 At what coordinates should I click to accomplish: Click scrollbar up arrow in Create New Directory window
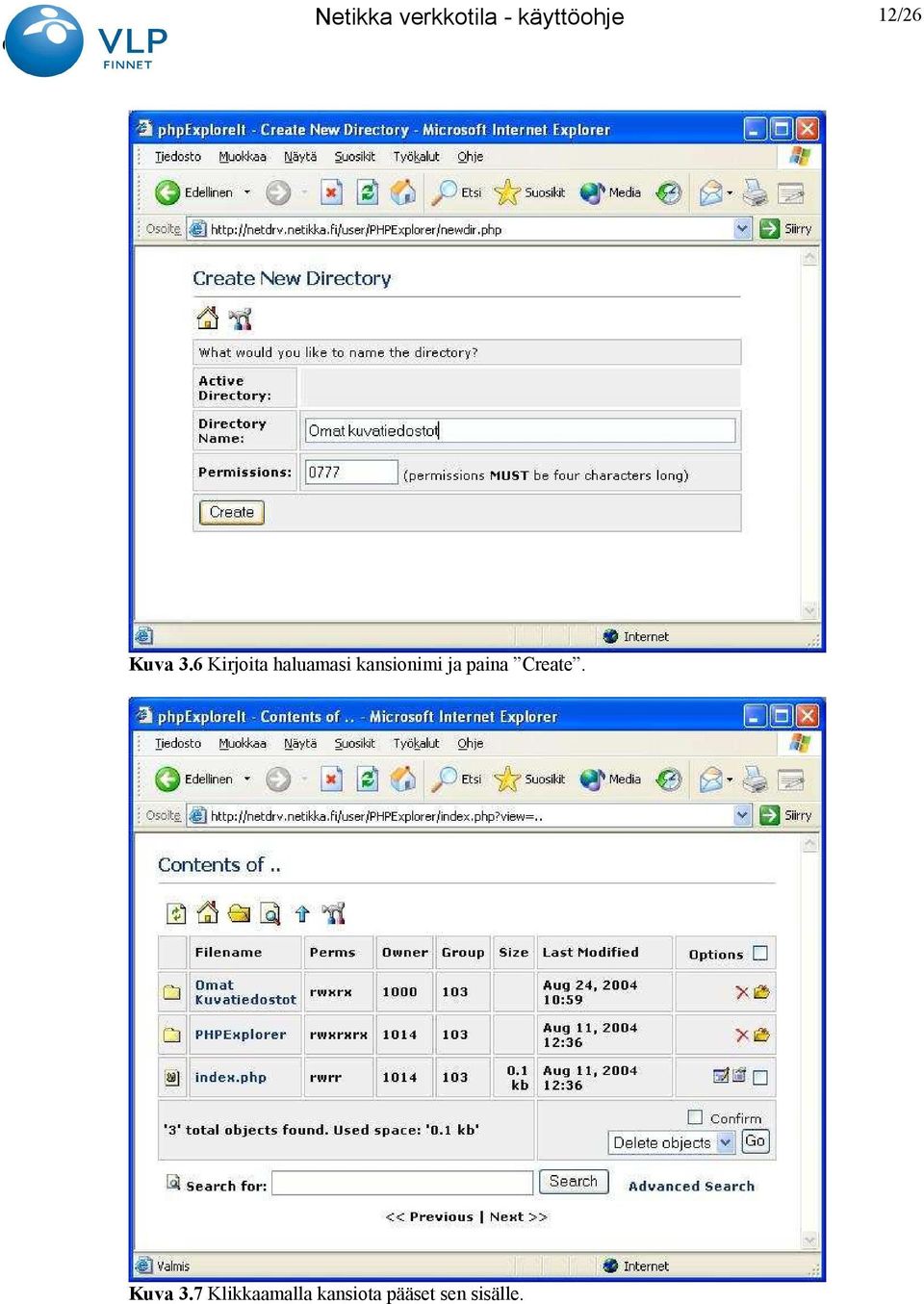[x=810, y=258]
